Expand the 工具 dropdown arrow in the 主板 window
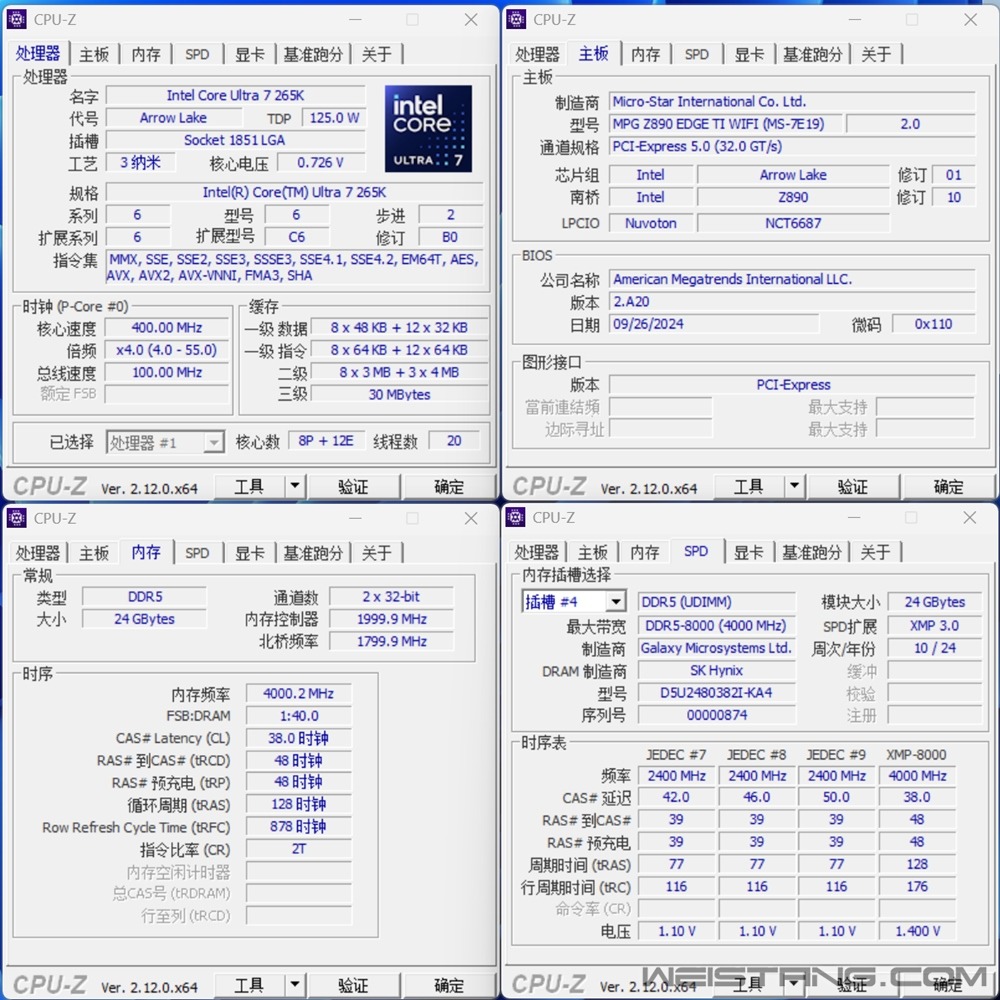The height and width of the screenshot is (1000, 1000). [x=794, y=486]
